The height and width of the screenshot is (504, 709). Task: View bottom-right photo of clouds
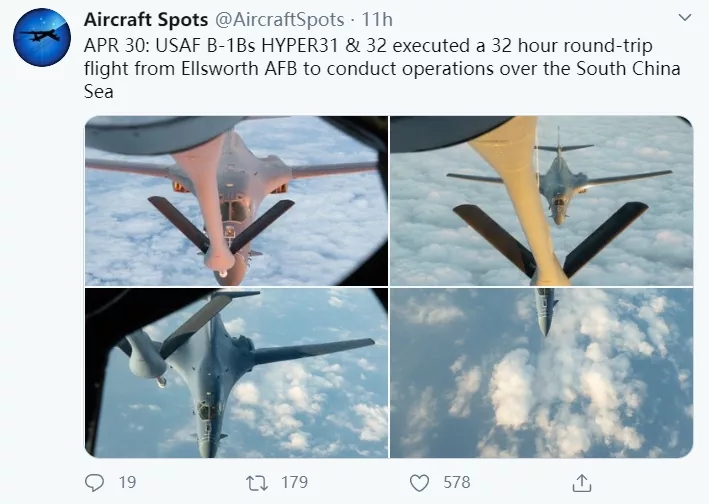[x=541, y=373]
